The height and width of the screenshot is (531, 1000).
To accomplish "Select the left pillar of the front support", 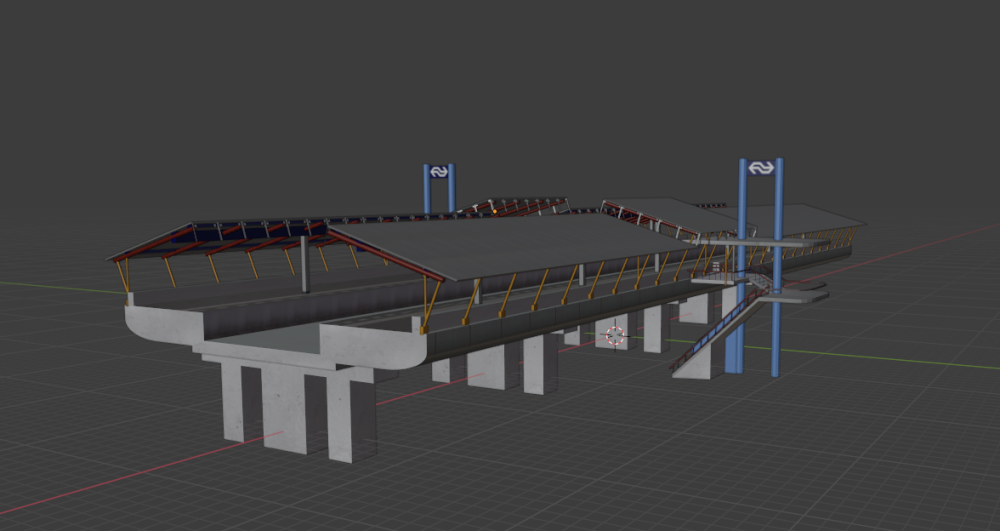I will point(236,400).
